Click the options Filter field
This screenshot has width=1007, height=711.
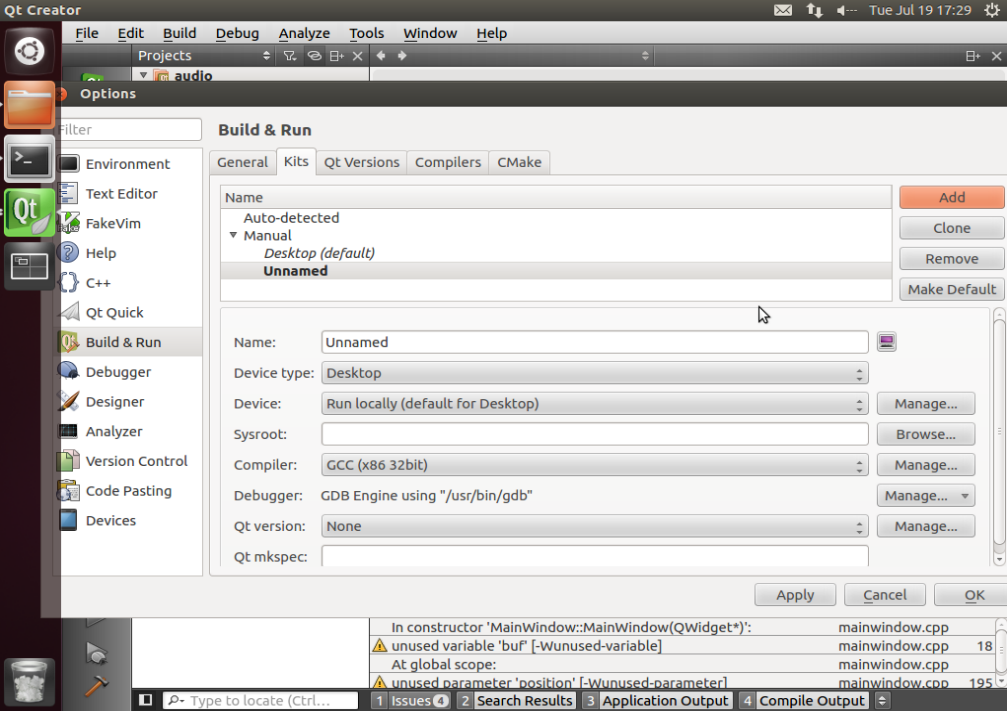point(128,129)
